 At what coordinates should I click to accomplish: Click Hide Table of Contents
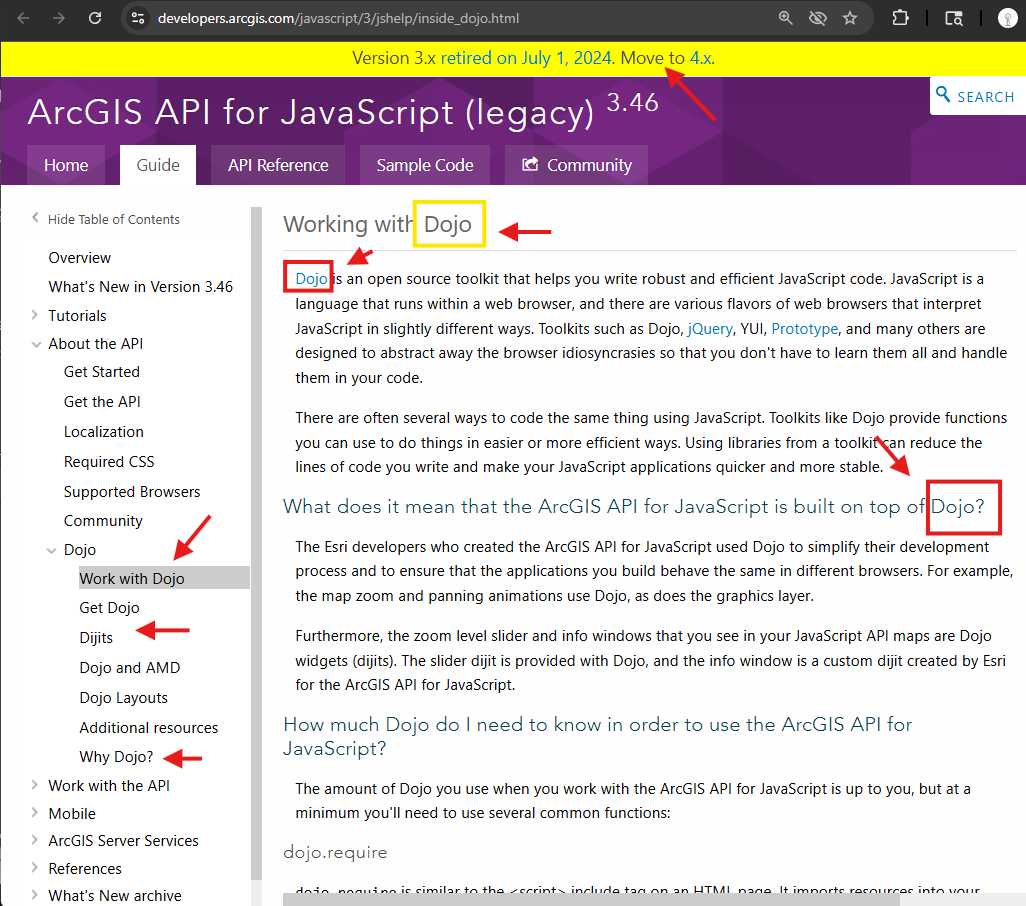113,219
